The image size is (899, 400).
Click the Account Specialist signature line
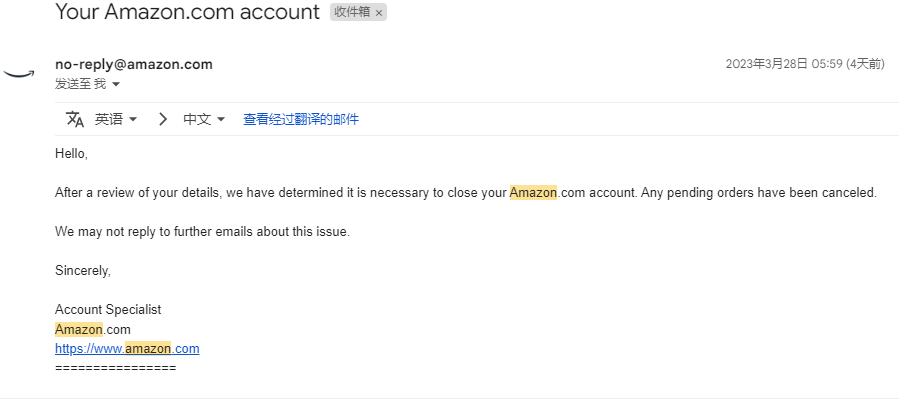pyautogui.click(x=108, y=310)
